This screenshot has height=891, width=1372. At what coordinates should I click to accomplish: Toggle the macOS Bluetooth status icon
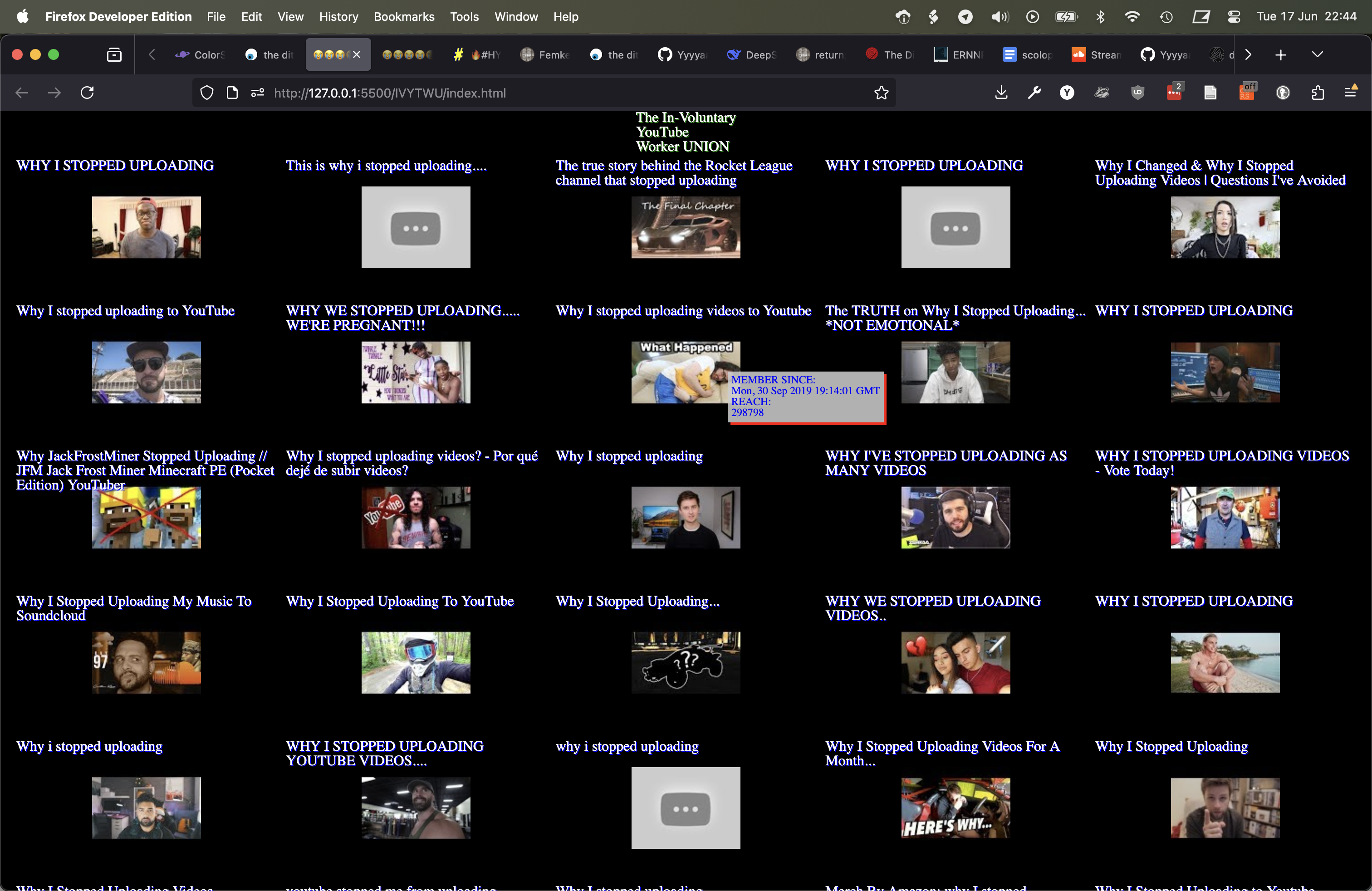click(1100, 16)
